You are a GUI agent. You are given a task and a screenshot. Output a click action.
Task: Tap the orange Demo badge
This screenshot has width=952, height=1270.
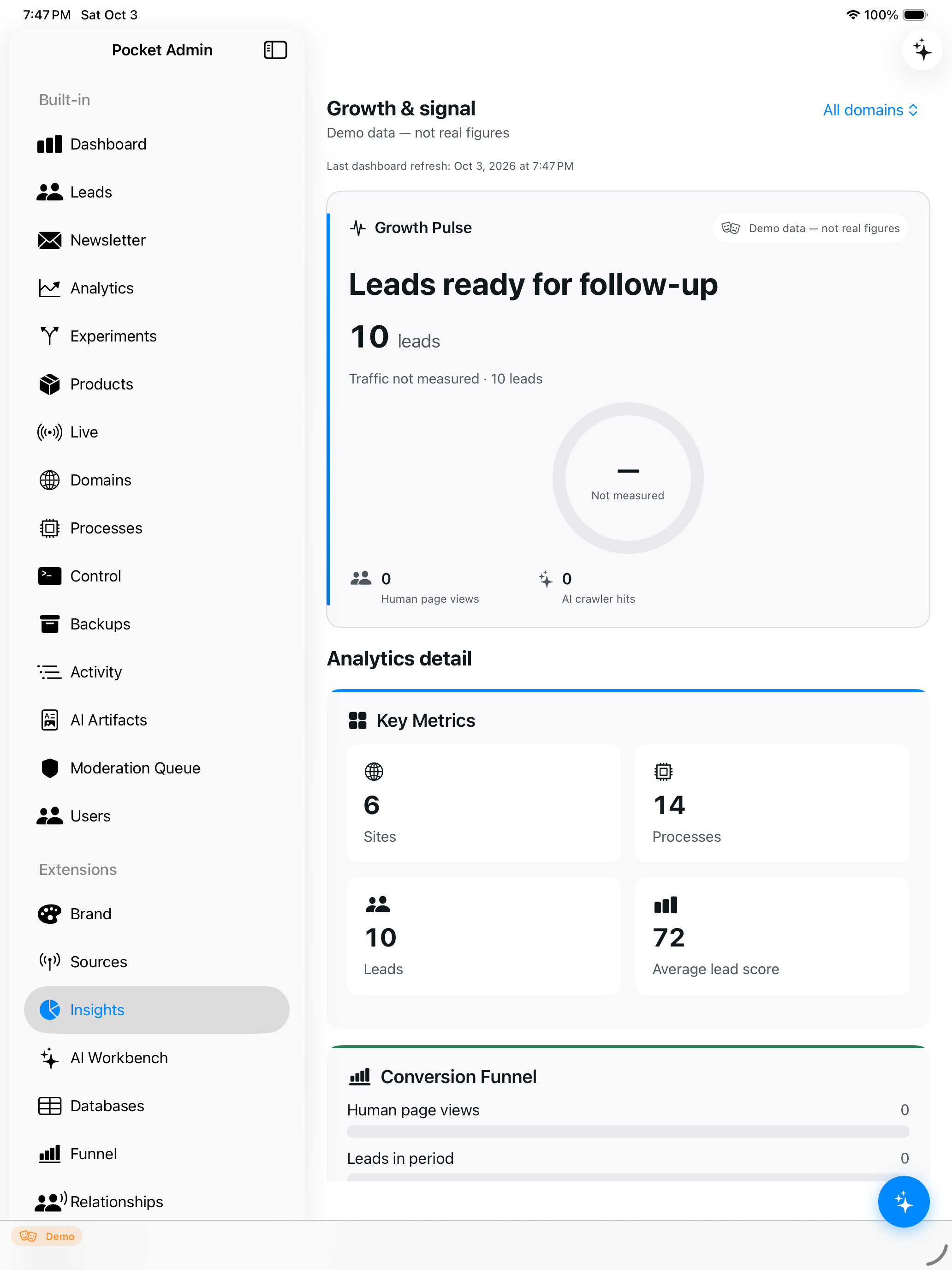pyautogui.click(x=47, y=1236)
